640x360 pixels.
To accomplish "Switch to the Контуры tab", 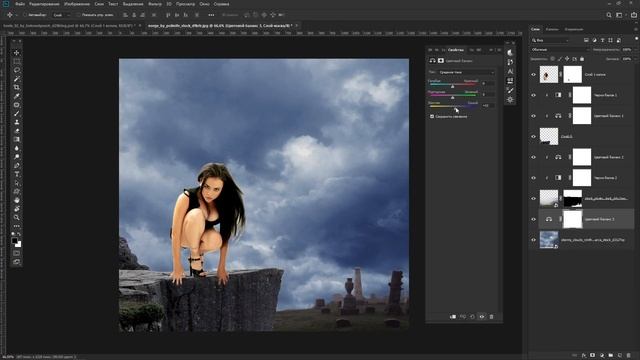I will coord(574,29).
